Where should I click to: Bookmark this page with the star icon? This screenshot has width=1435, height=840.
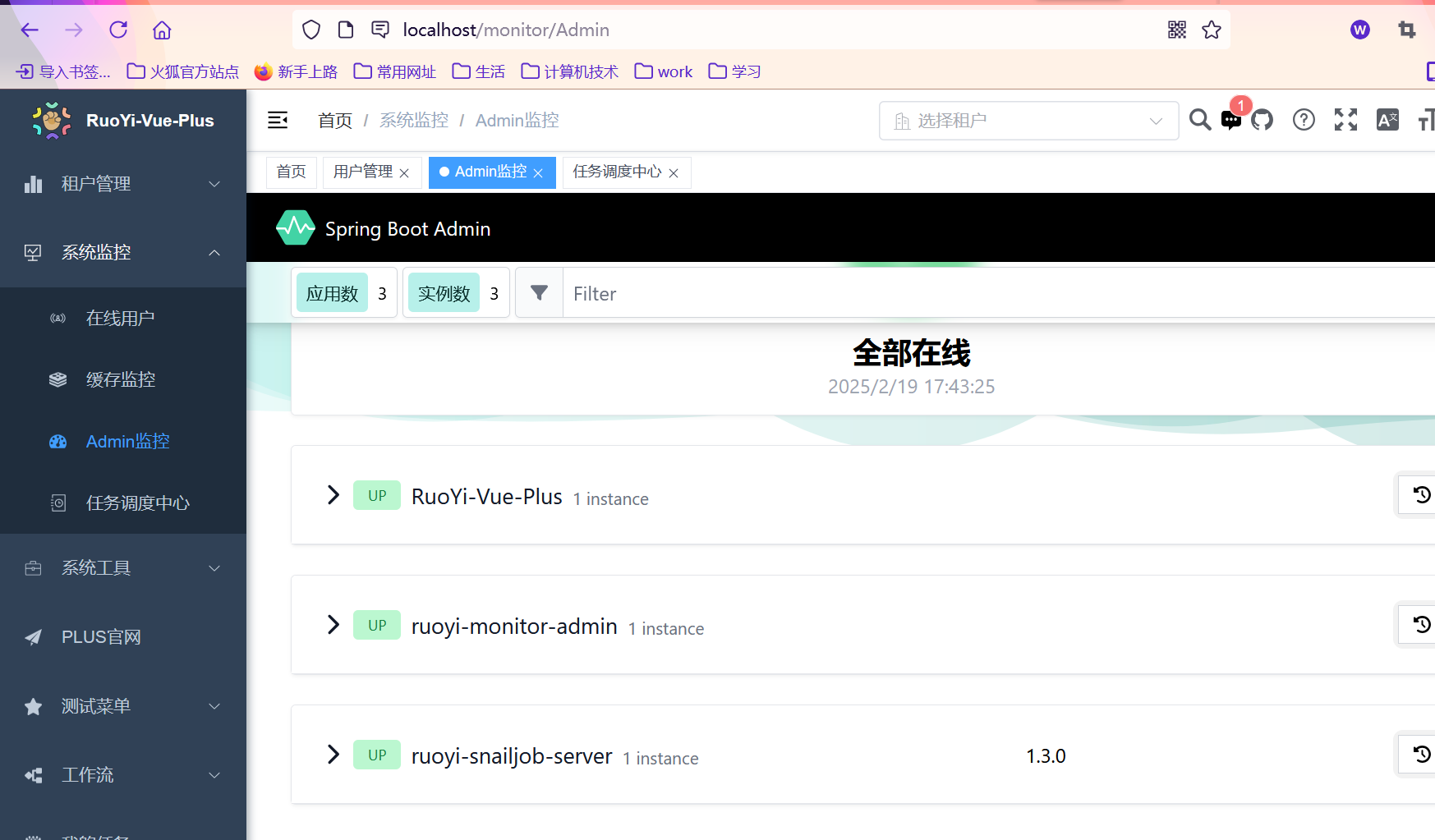click(1212, 30)
